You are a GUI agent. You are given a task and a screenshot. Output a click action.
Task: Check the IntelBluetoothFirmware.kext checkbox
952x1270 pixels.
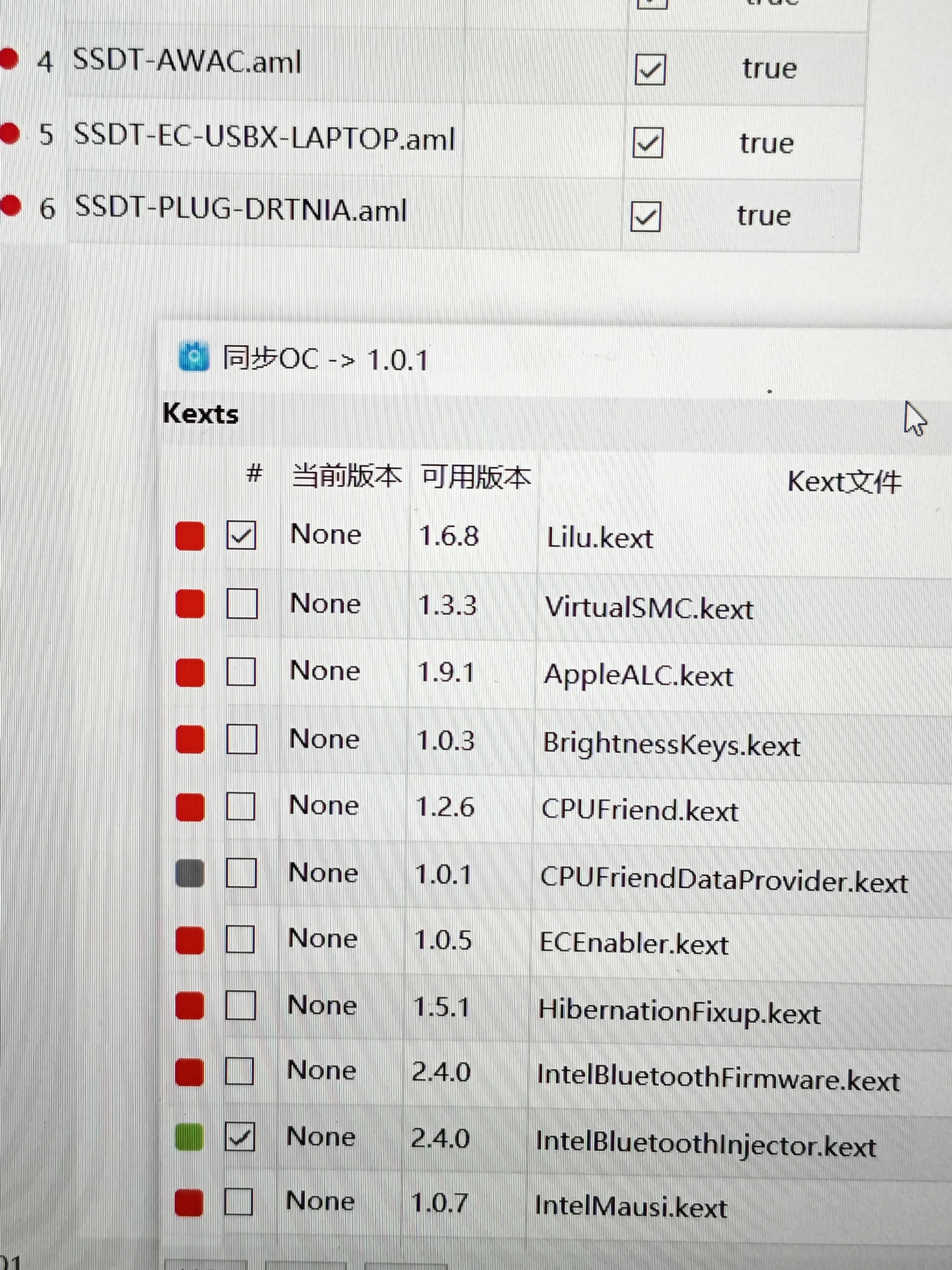coord(239,1070)
